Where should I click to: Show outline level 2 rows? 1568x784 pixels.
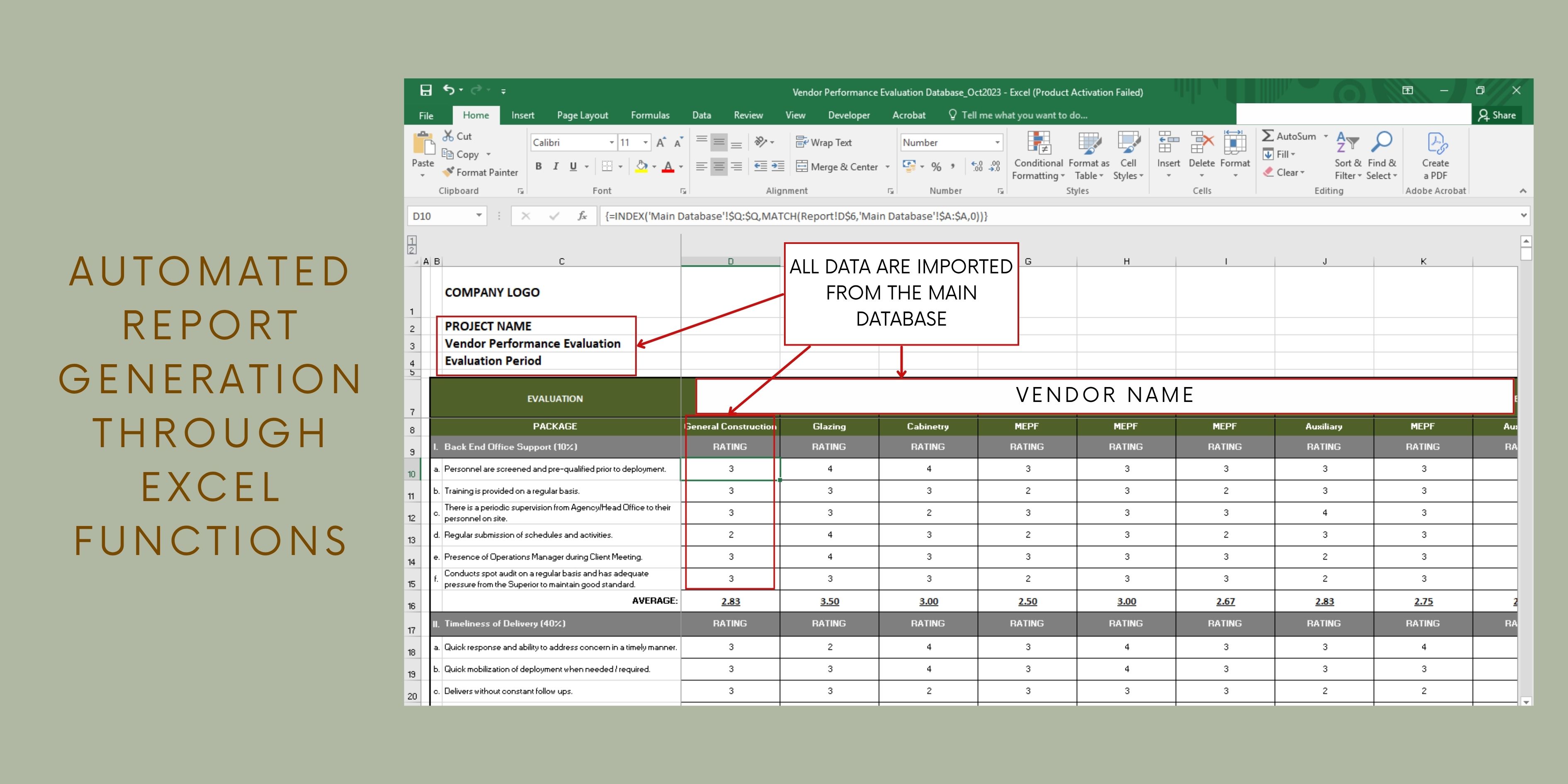pyautogui.click(x=412, y=250)
